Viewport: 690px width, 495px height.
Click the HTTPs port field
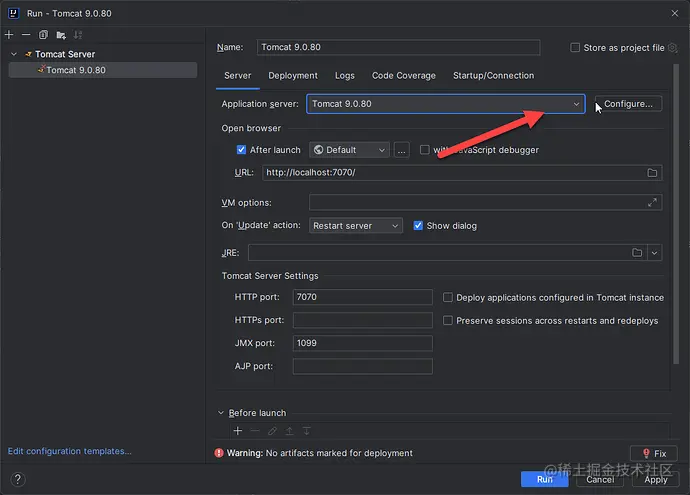(x=363, y=320)
